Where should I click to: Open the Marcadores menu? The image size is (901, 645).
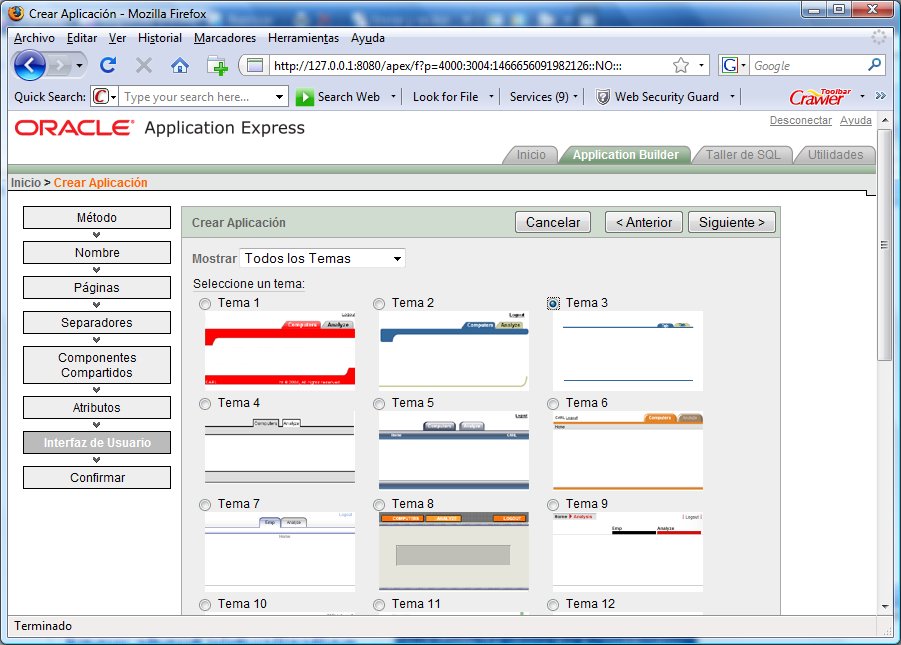(225, 38)
